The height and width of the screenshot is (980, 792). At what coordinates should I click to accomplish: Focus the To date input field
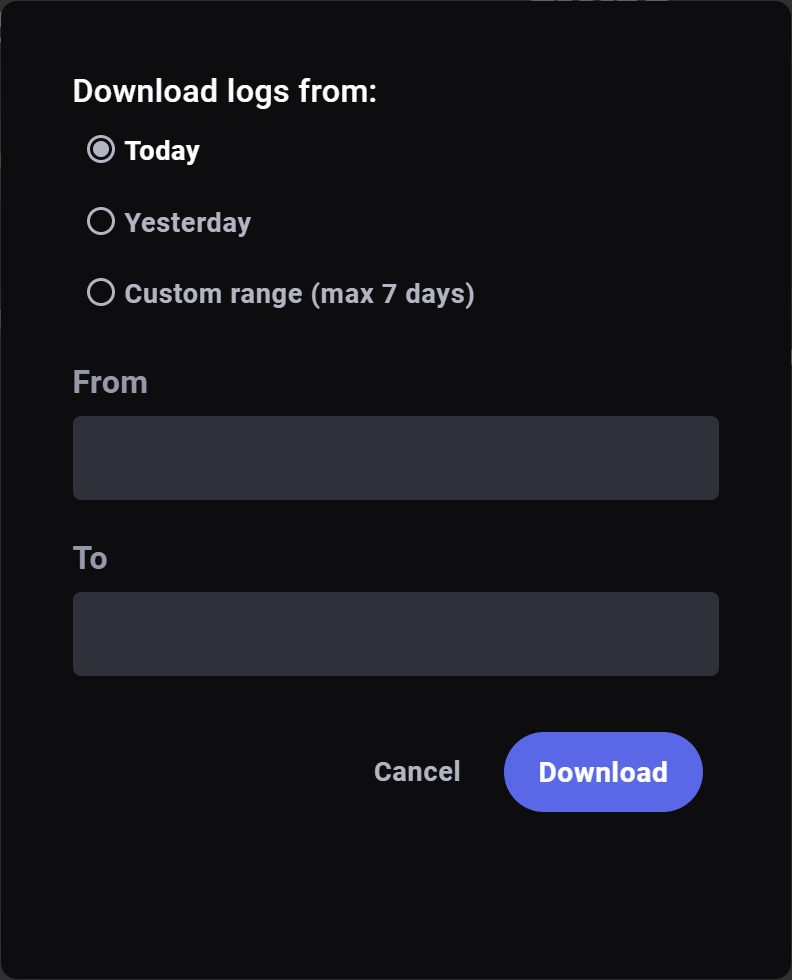(x=396, y=634)
